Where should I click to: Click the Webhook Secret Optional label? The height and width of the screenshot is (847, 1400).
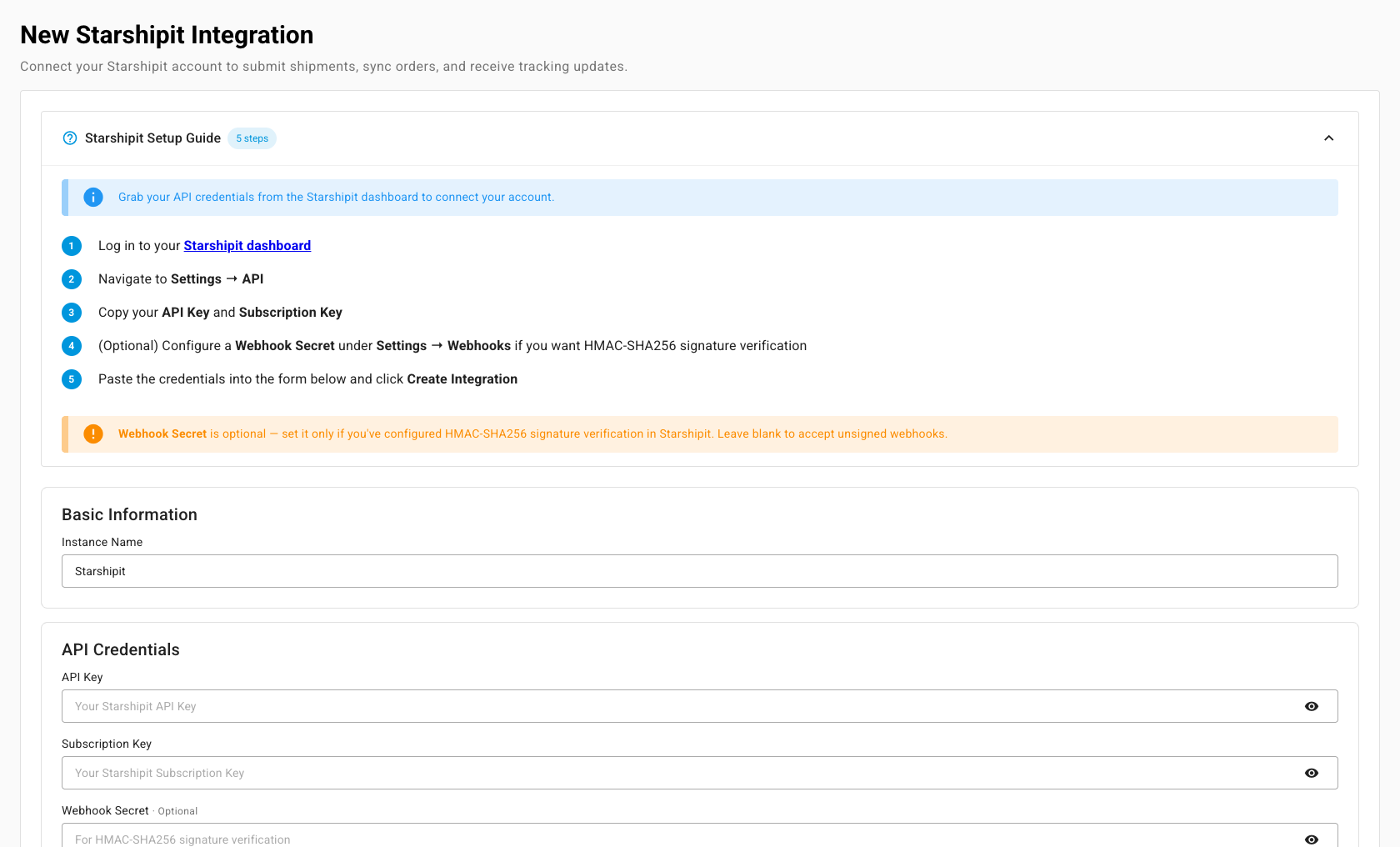pyautogui.click(x=129, y=810)
